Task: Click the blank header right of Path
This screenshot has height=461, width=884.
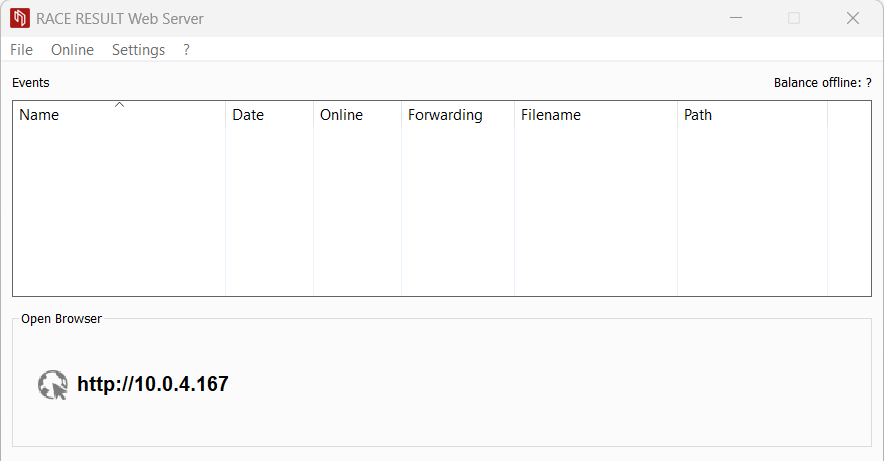Action: 849,115
